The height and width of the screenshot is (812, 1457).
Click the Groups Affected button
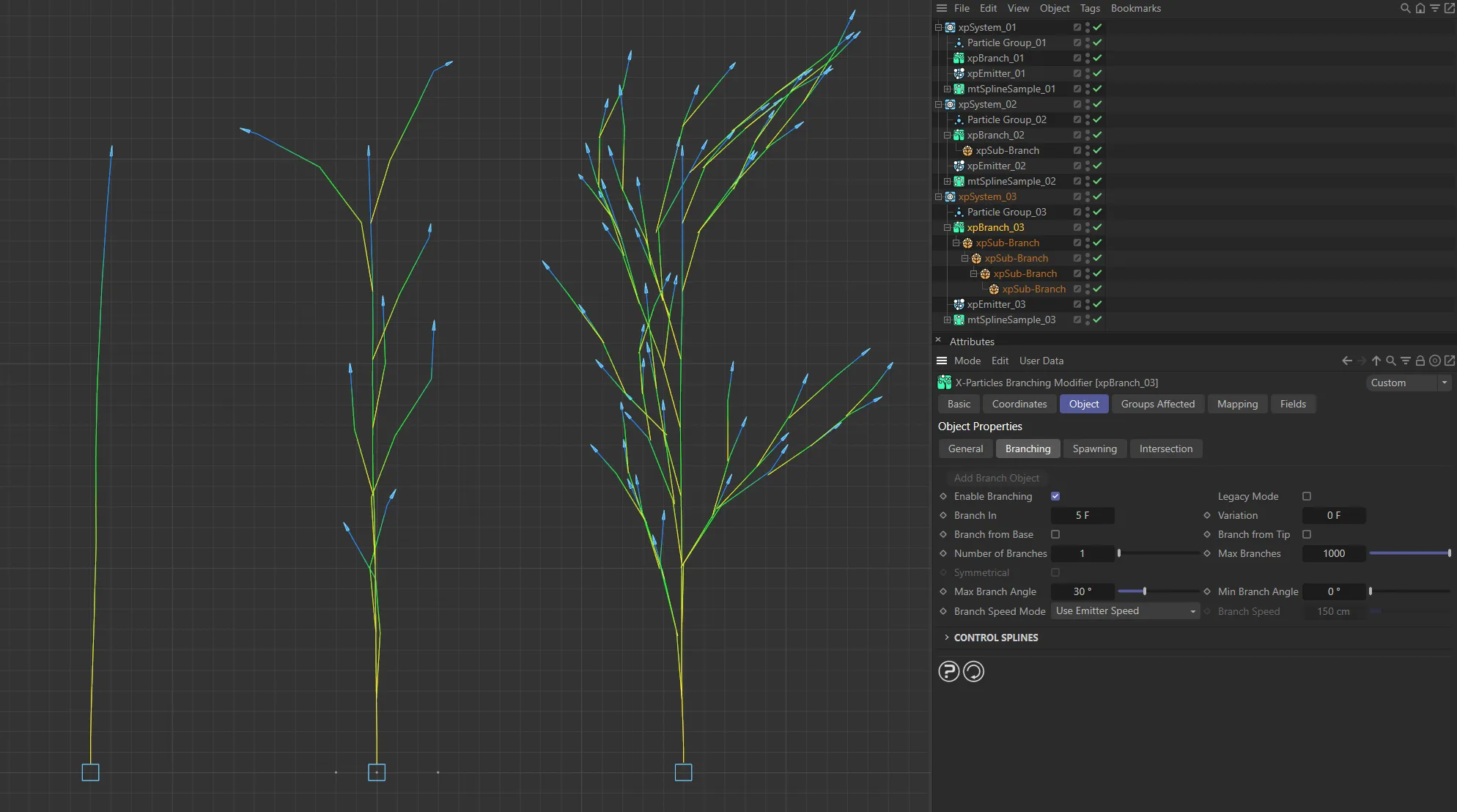(1157, 404)
